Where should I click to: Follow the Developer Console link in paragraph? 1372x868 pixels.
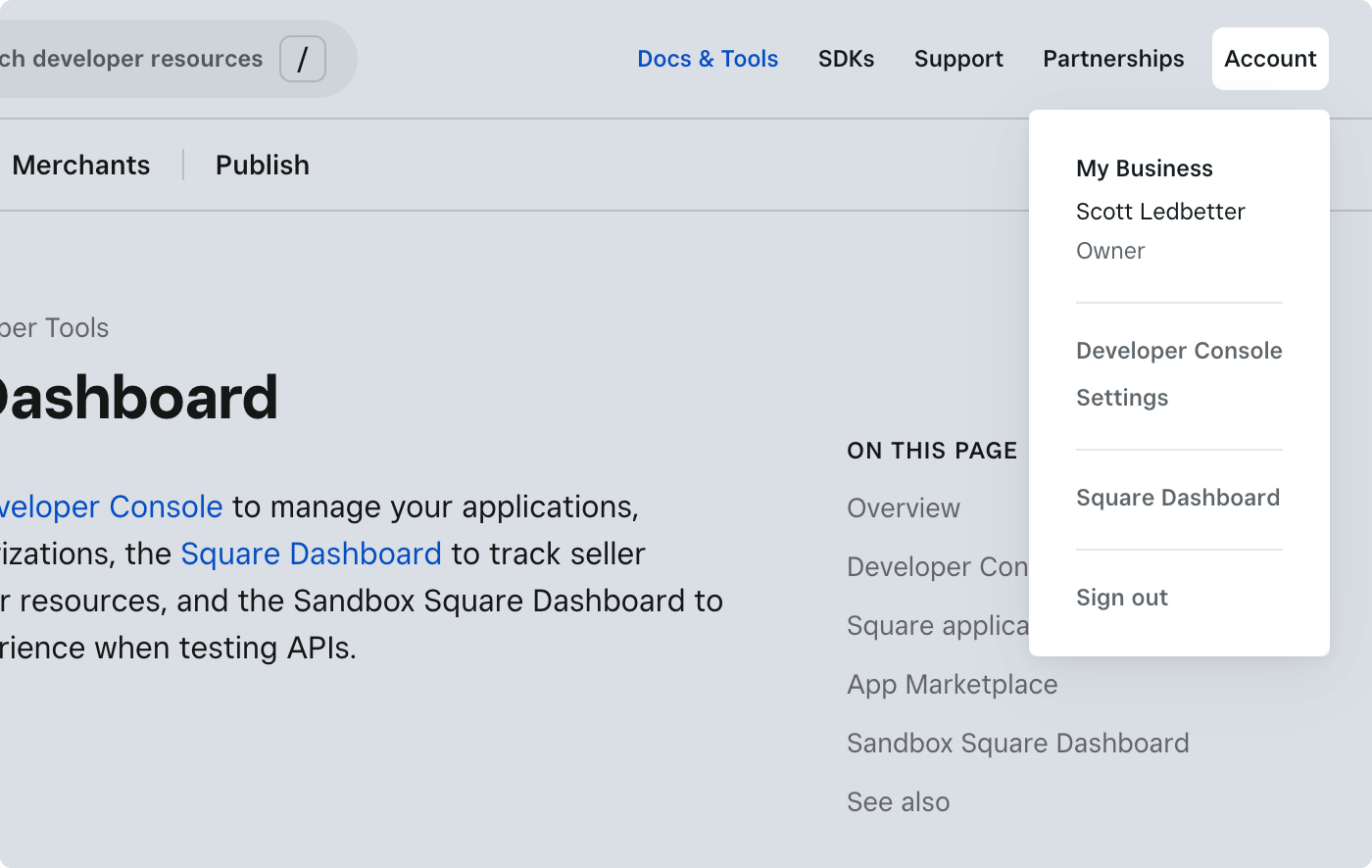[112, 506]
